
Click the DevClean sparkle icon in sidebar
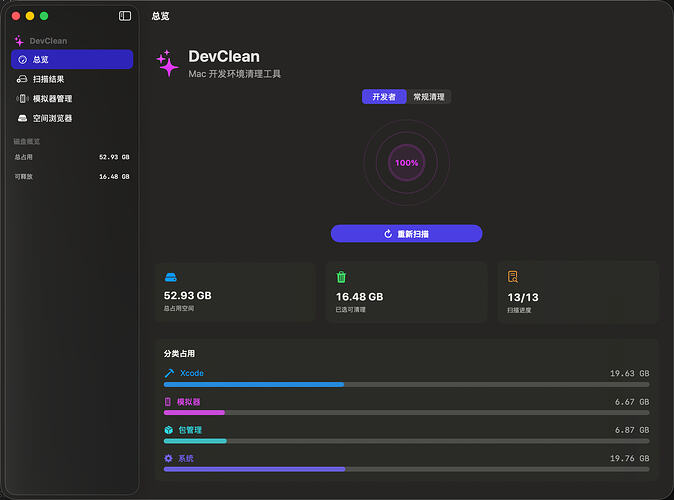(19, 41)
